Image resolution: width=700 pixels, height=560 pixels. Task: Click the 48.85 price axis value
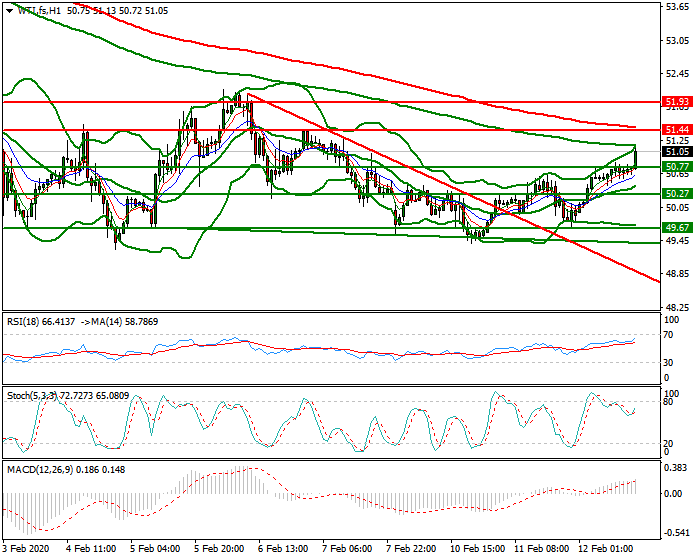point(677,274)
